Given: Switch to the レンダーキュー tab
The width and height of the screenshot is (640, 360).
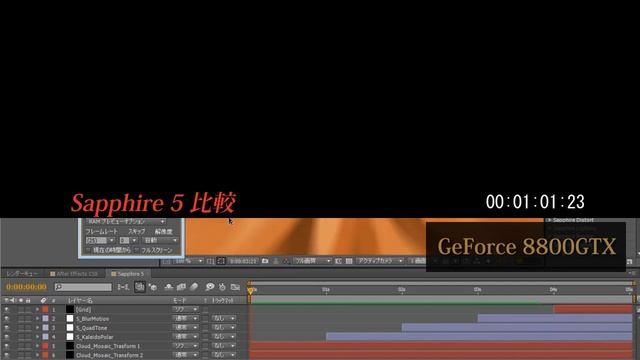Looking at the screenshot, I should tap(22, 274).
